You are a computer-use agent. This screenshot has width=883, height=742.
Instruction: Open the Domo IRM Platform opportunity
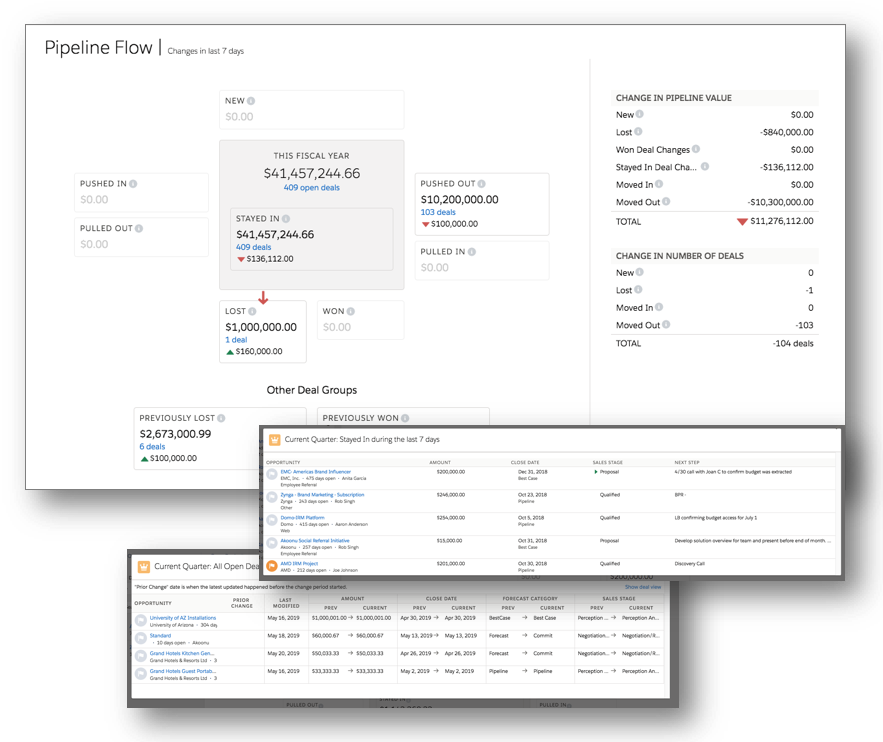[x=302, y=517]
